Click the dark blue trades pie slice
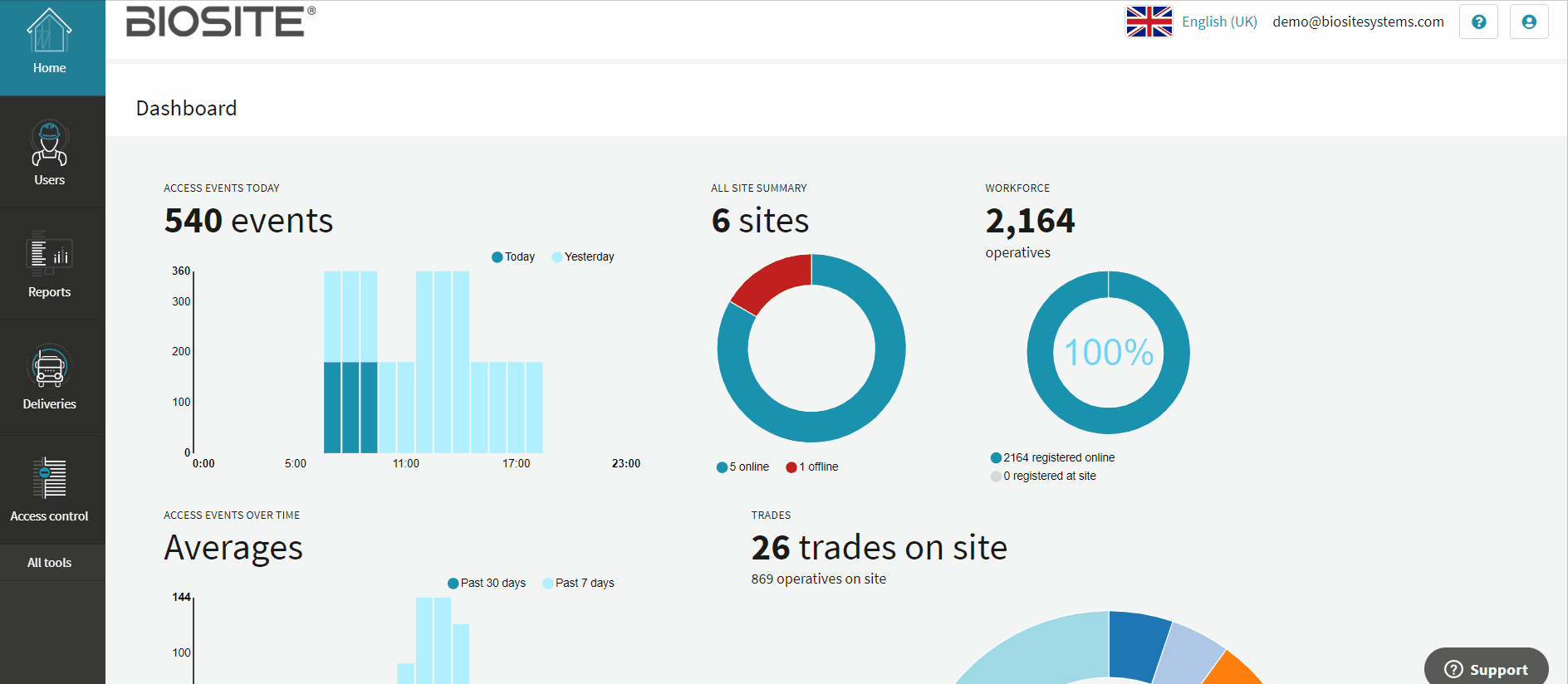Screen dimensions: 1568x684 tap(1134, 645)
